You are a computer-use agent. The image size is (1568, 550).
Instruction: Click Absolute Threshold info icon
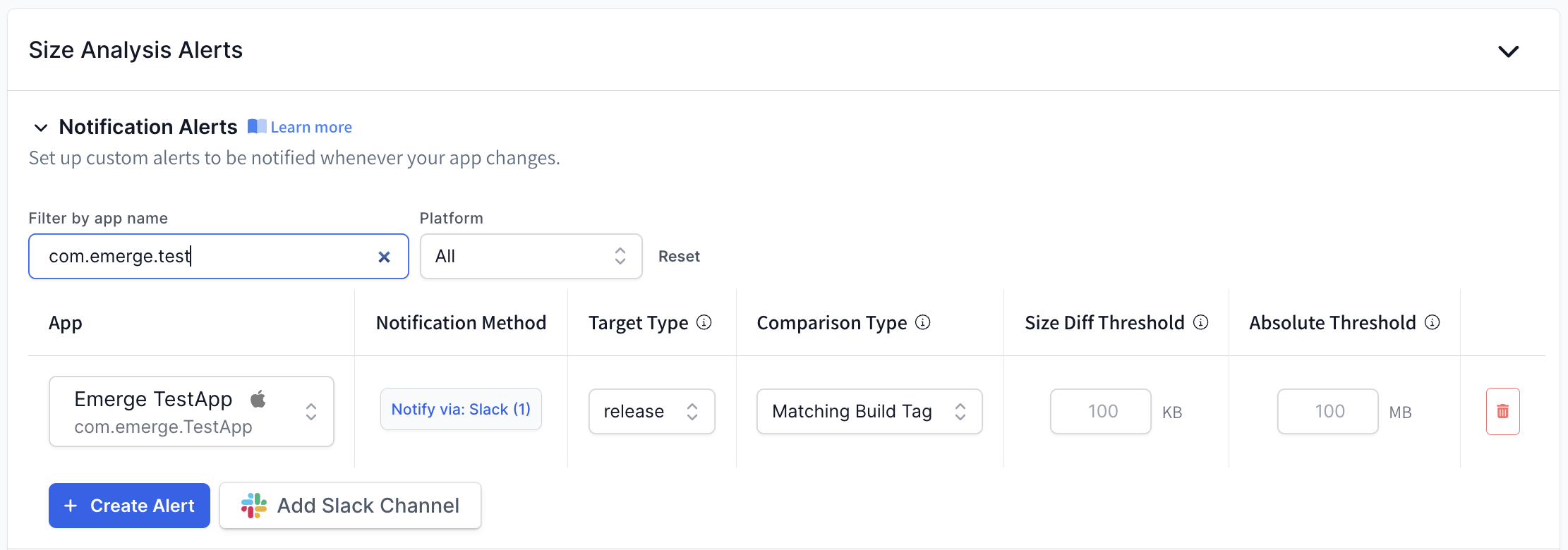point(1432,322)
